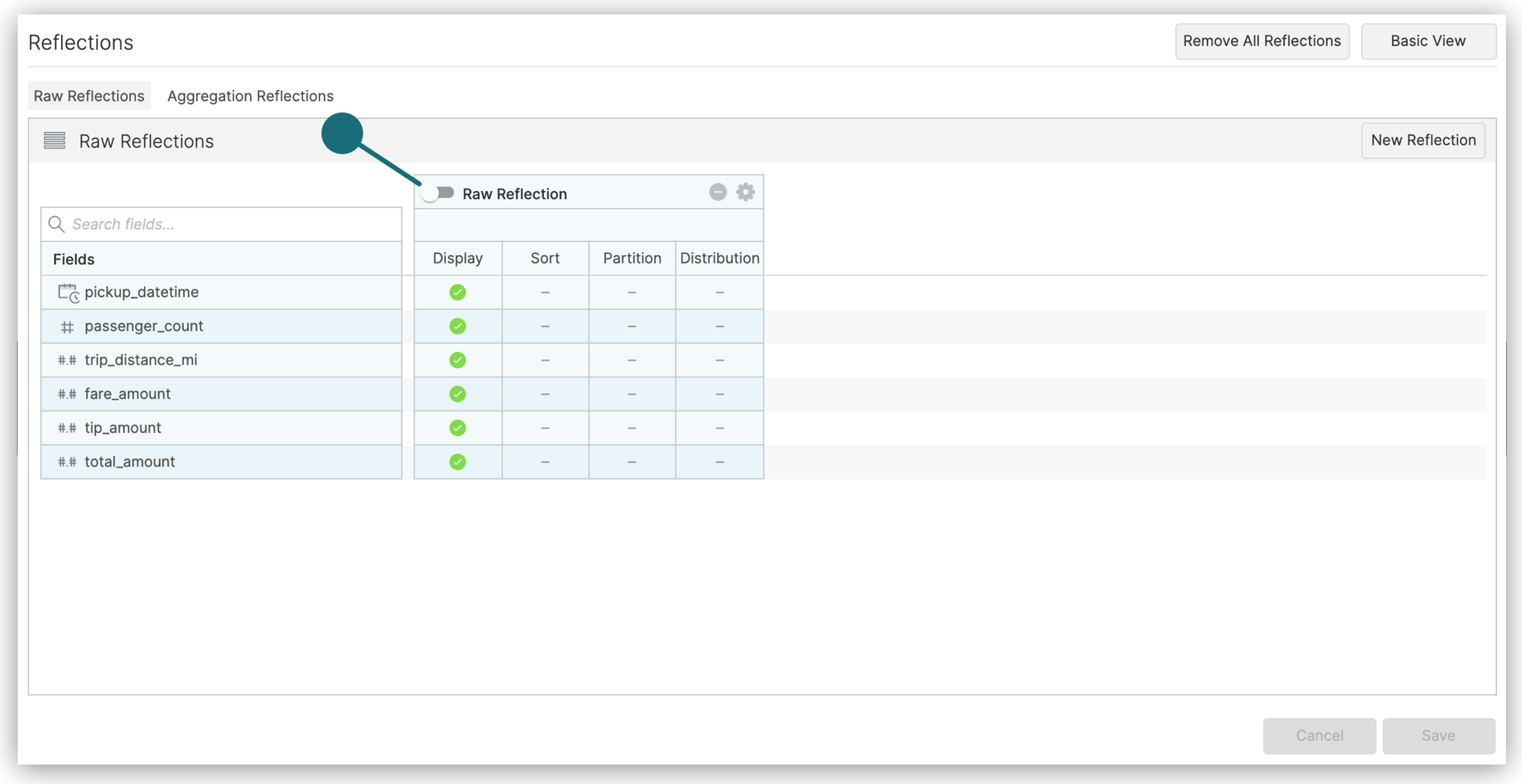Click the New Reflection button
Image resolution: width=1522 pixels, height=784 pixels.
[1422, 141]
